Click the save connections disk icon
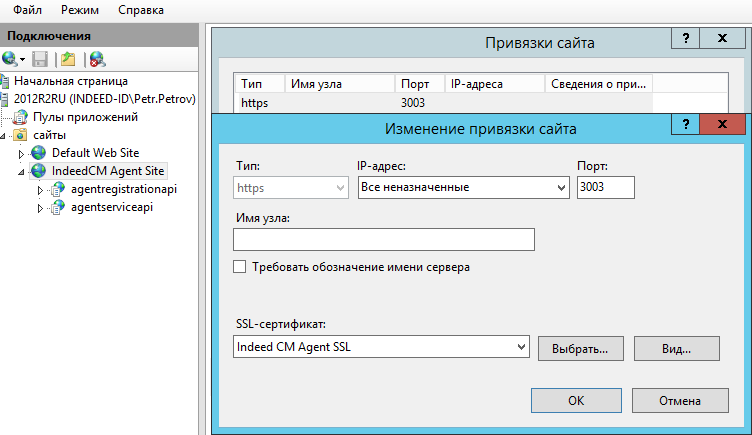The width and height of the screenshot is (752, 435). [x=40, y=59]
